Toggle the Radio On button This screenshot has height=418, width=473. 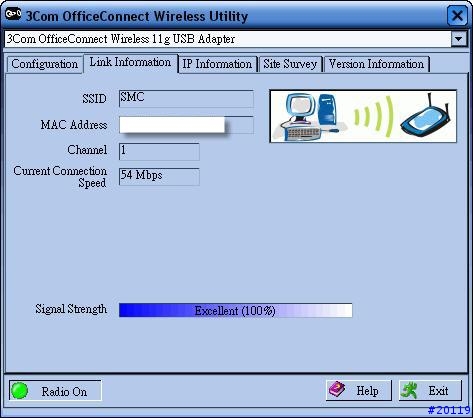pos(55,391)
